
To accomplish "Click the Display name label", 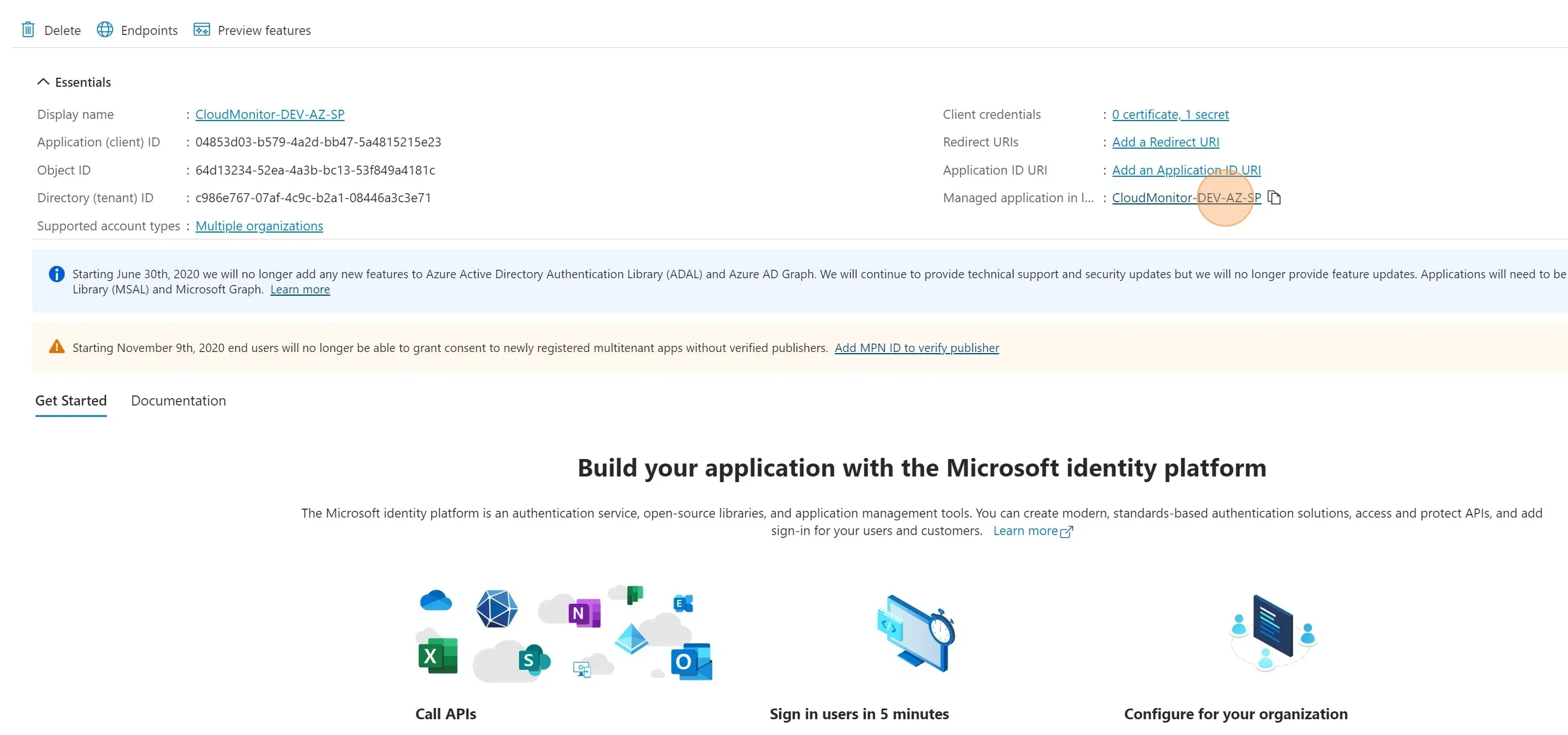I will coord(75,114).
